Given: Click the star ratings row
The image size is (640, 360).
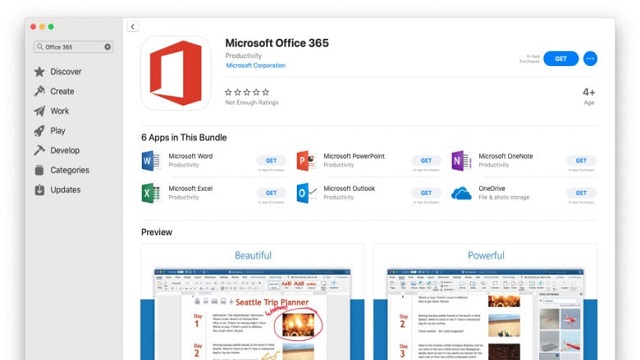Looking at the screenshot, I should click(247, 92).
